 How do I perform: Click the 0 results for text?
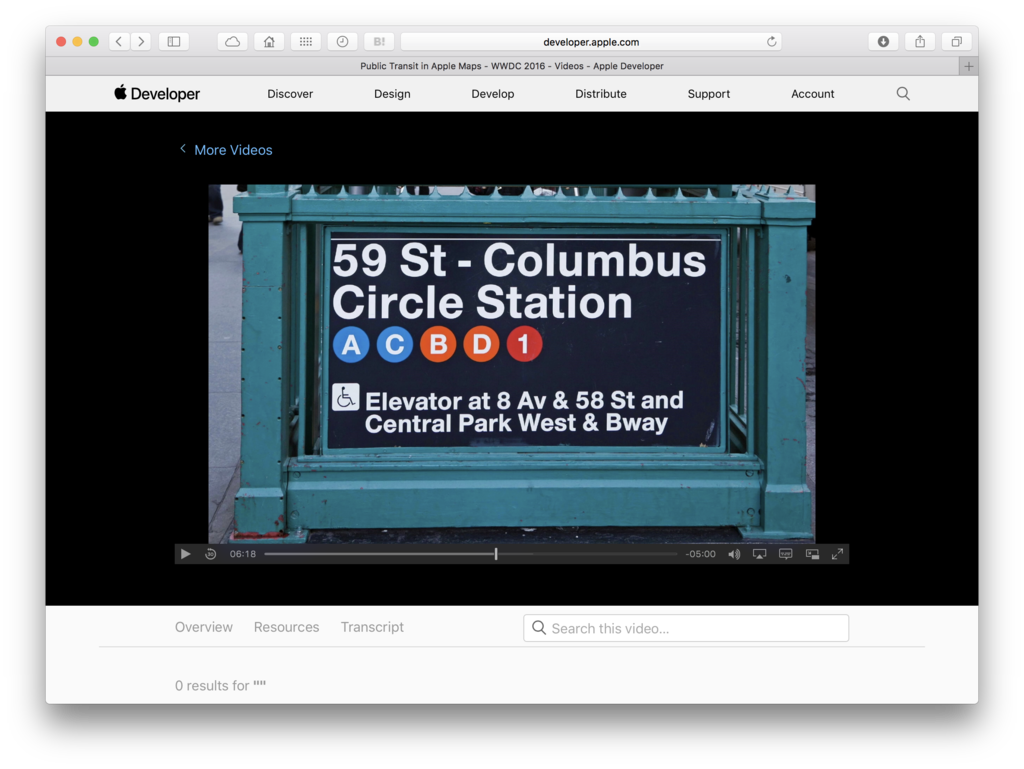(220, 685)
